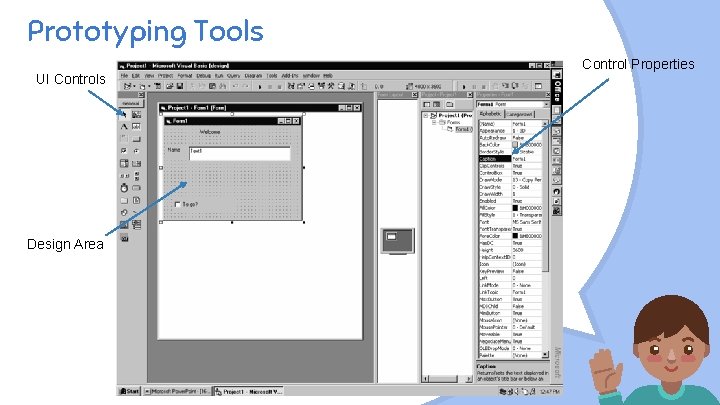
Task: Click the "Welcome" label on Form1
Action: (x=210, y=132)
